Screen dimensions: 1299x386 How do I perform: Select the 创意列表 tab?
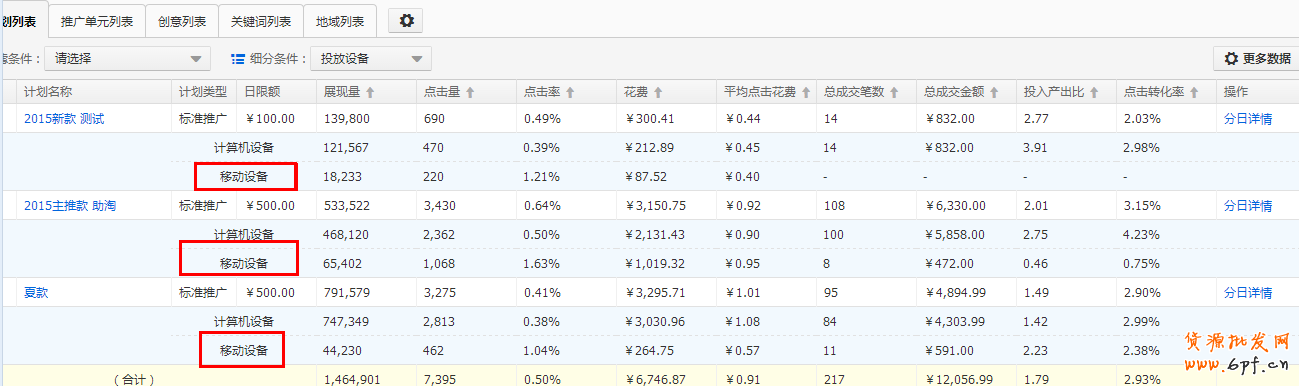(x=183, y=21)
